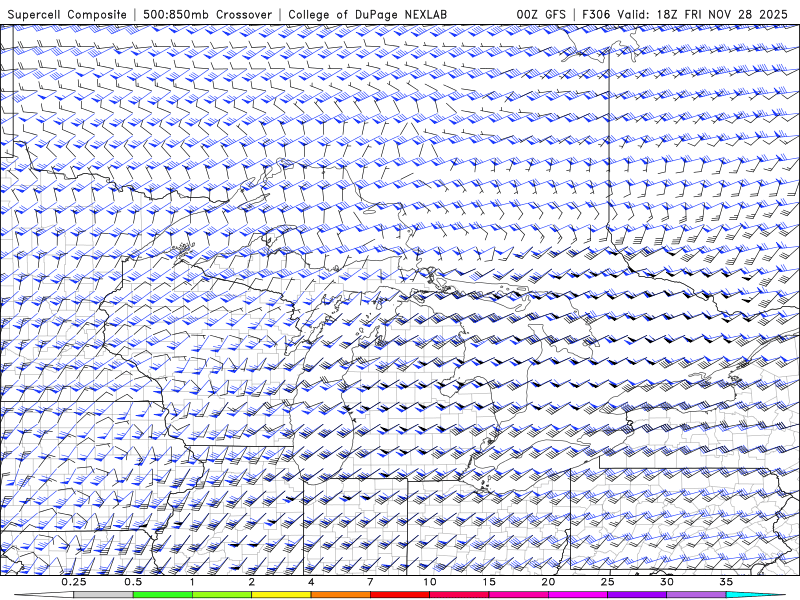Click the violet color bar segment between 30 and 35
This screenshot has width=800, height=600.
pyautogui.click(x=696, y=595)
